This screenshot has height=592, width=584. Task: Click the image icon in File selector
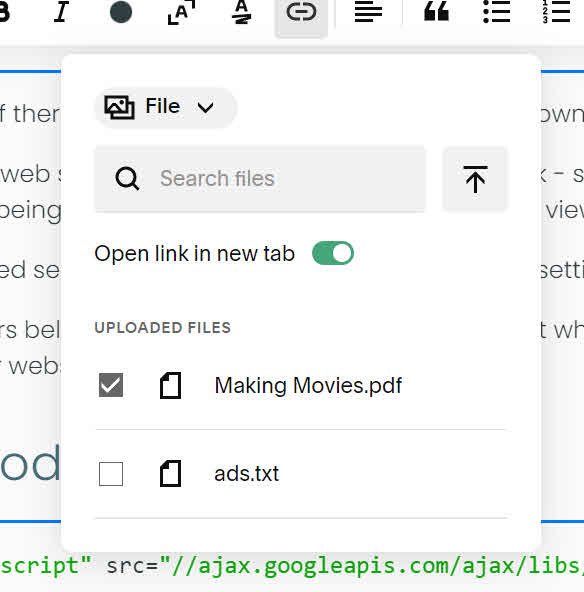[x=119, y=107]
